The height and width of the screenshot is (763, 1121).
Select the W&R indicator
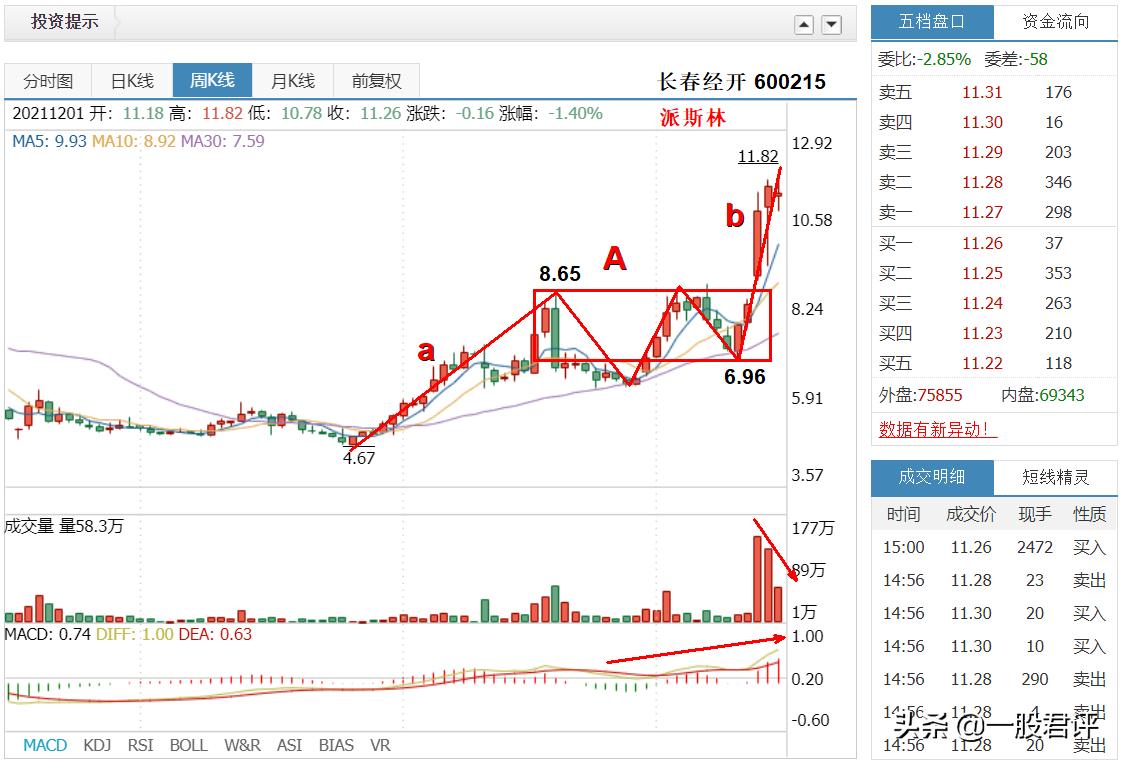241,745
